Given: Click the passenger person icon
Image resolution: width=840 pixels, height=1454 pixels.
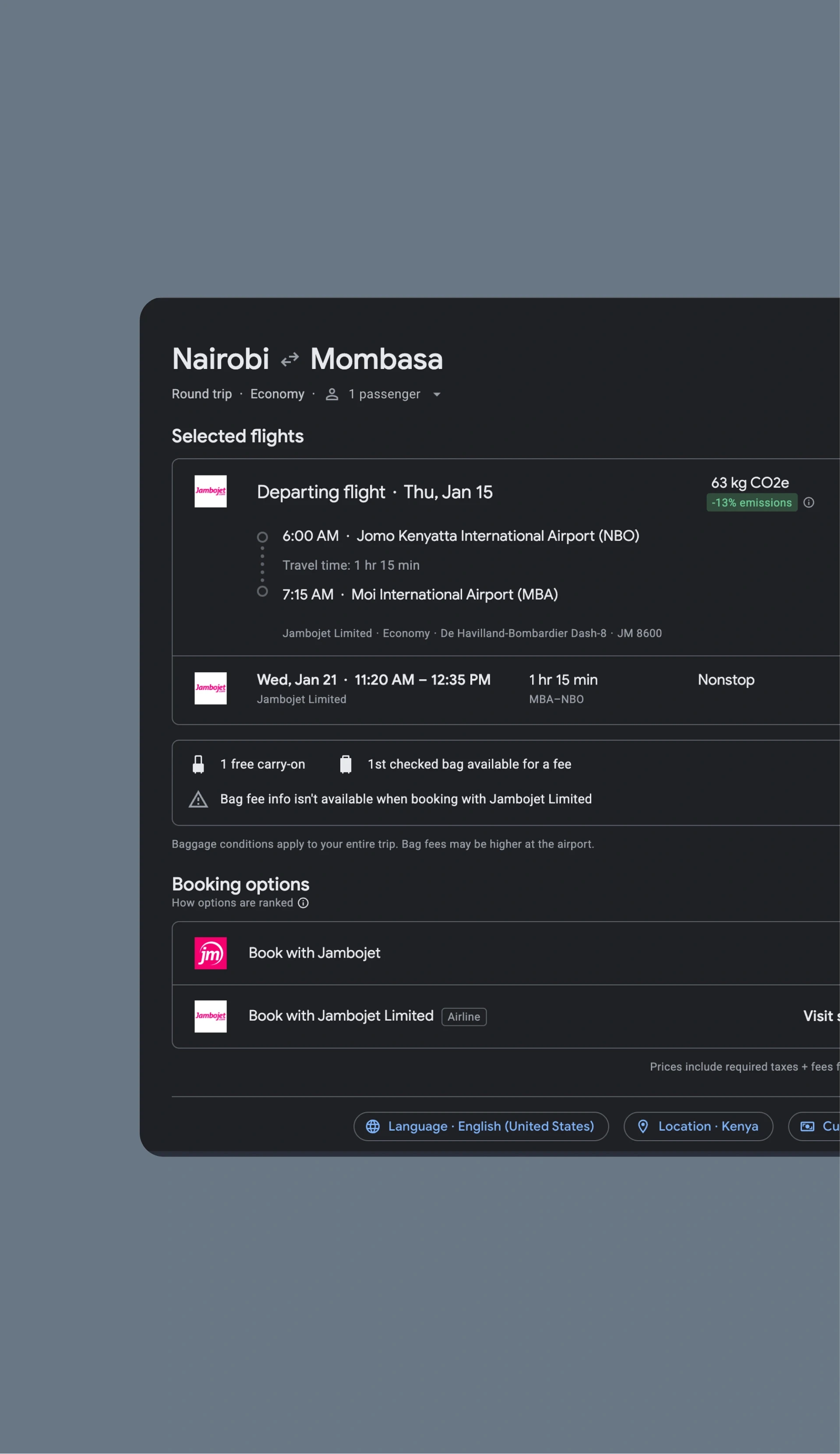Looking at the screenshot, I should click(x=332, y=394).
